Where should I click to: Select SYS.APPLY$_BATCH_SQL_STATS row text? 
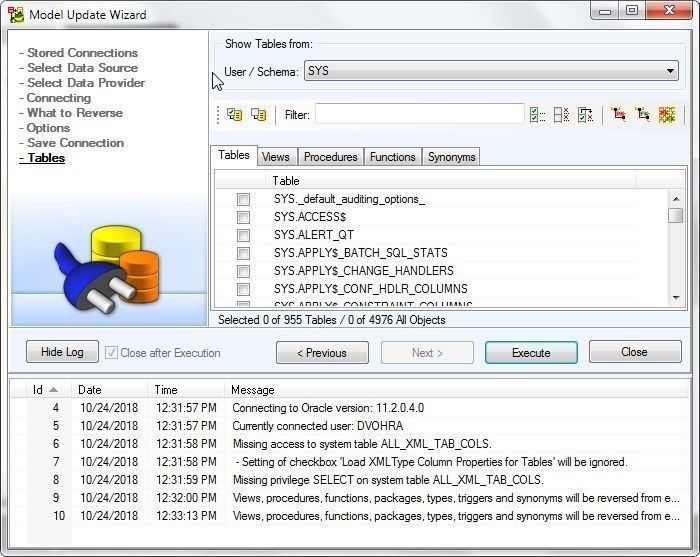(361, 253)
